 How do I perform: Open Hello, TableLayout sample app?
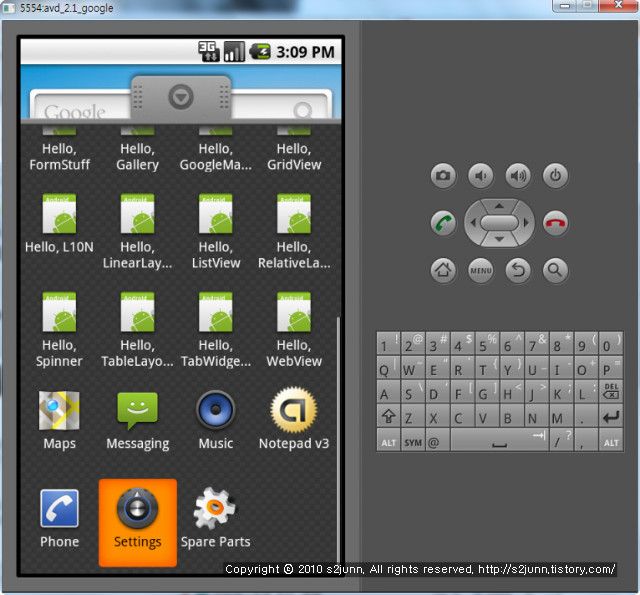pyautogui.click(x=138, y=330)
